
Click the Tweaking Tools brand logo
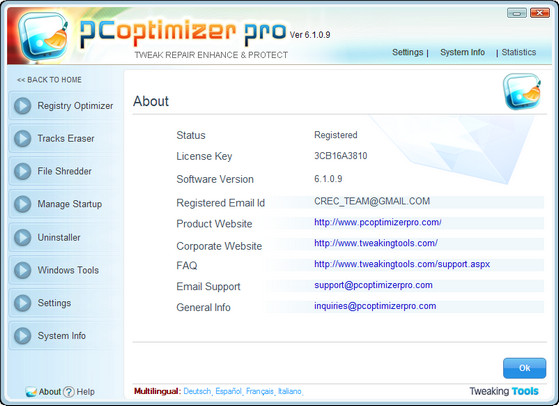coord(504,391)
